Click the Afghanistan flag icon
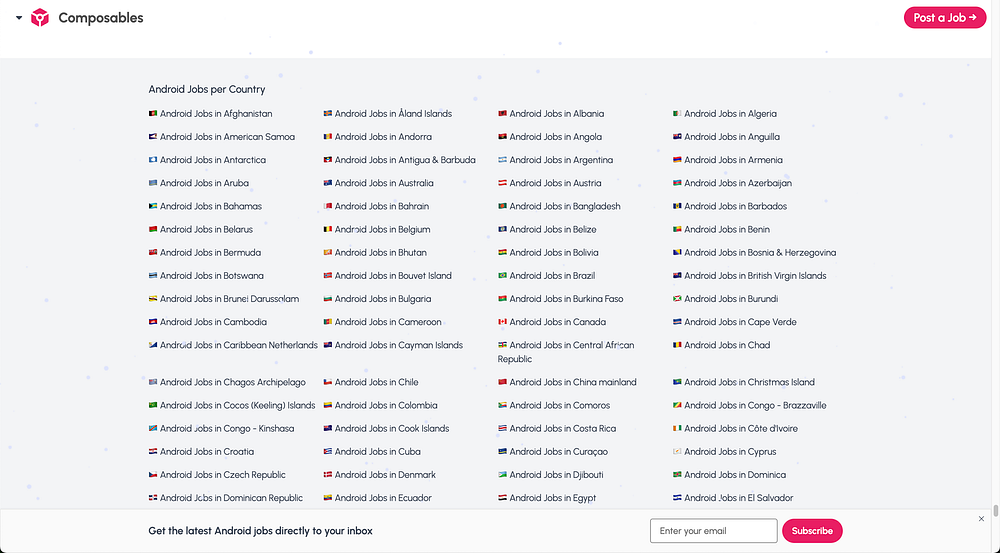Image resolution: width=1000 pixels, height=553 pixels. tap(153, 114)
